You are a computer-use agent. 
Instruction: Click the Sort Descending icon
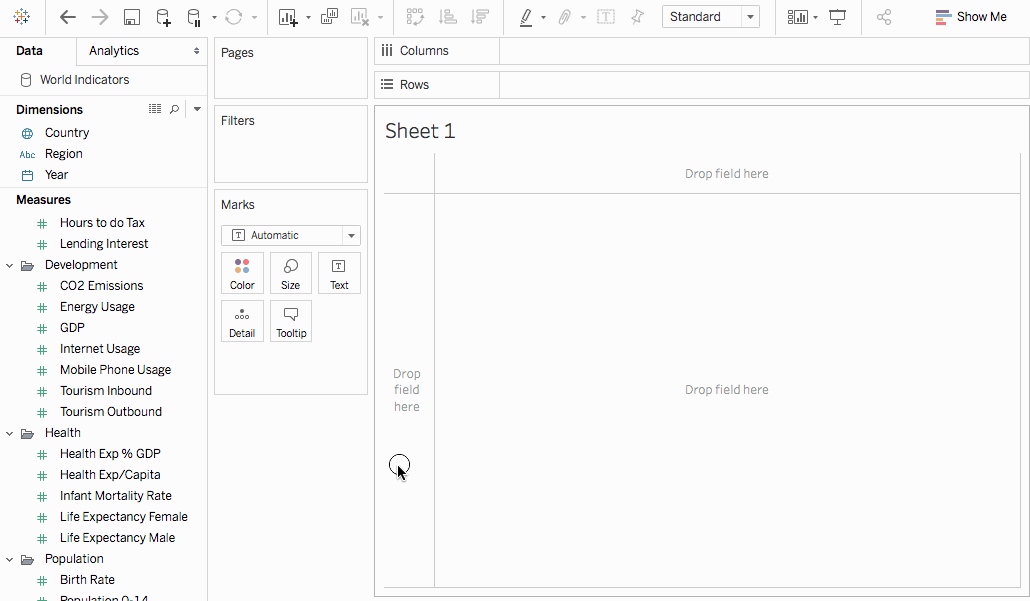tap(479, 17)
